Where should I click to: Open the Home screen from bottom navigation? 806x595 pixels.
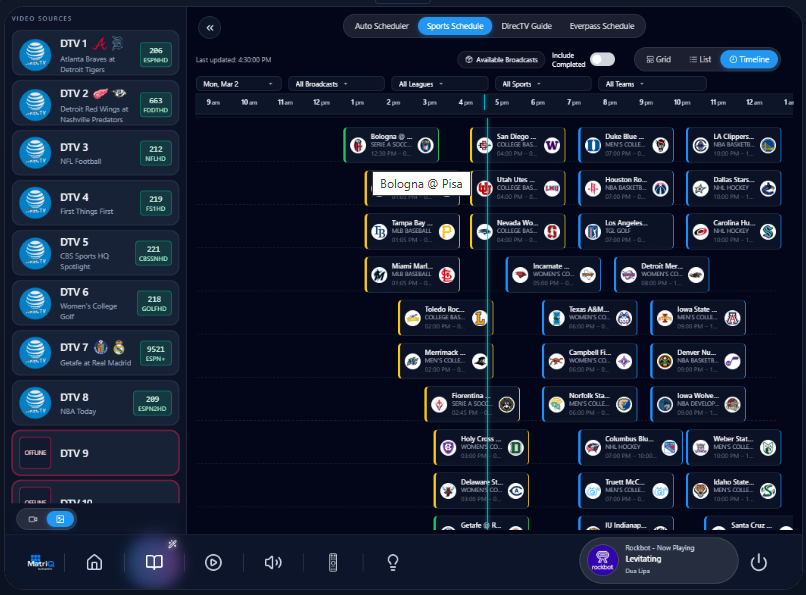(x=93, y=562)
